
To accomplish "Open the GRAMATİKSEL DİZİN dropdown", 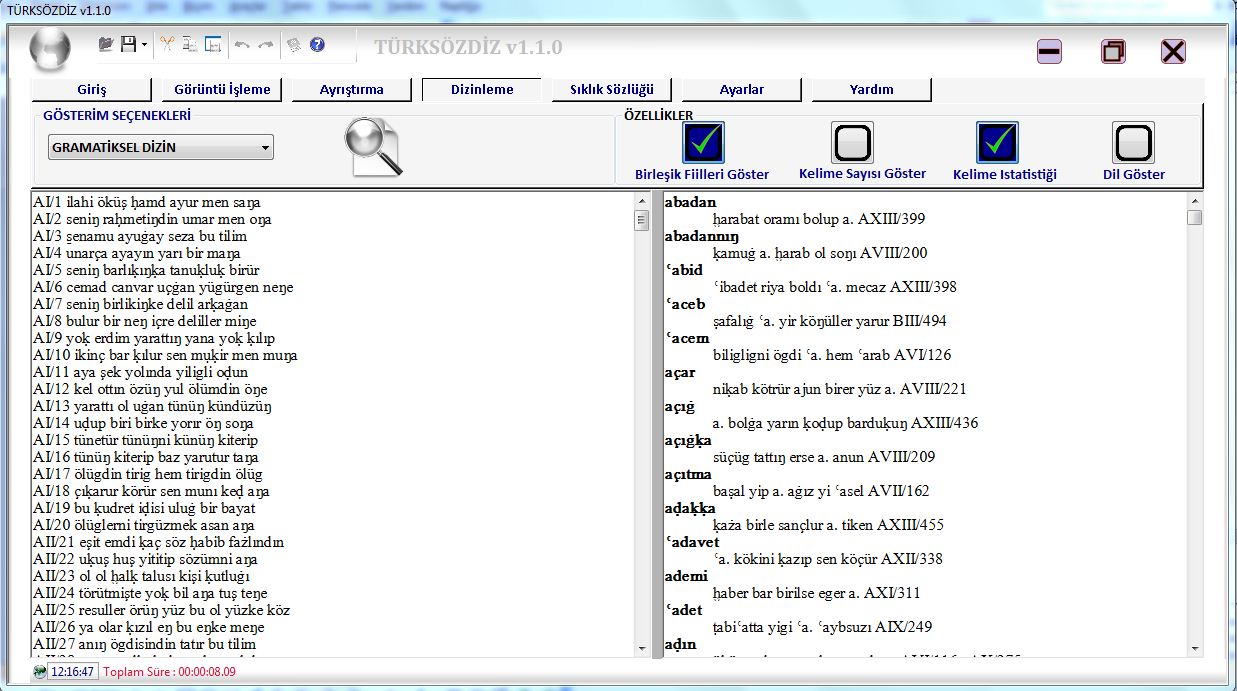I will (161, 148).
